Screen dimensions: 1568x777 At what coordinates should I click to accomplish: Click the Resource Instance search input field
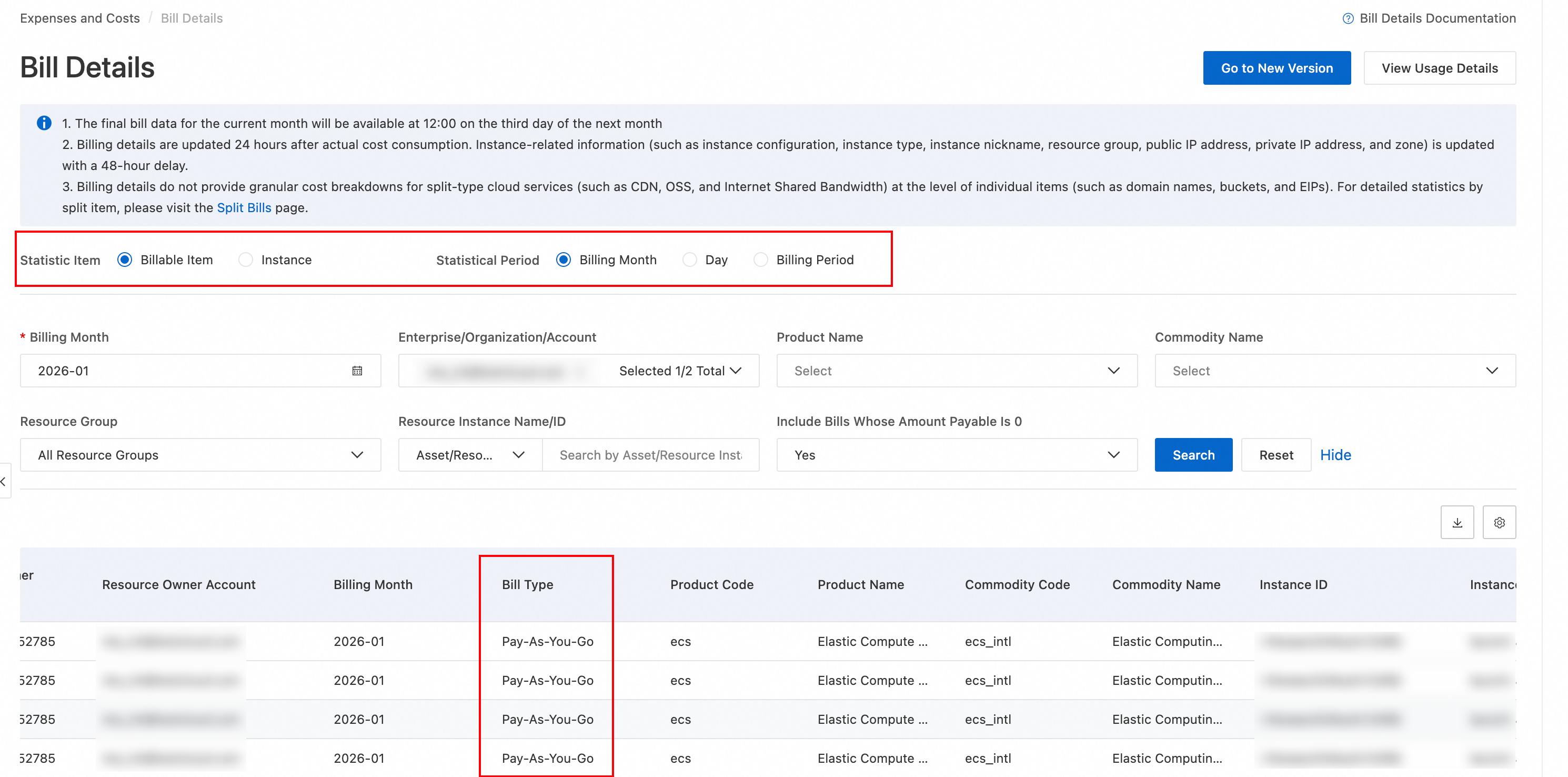tap(650, 455)
